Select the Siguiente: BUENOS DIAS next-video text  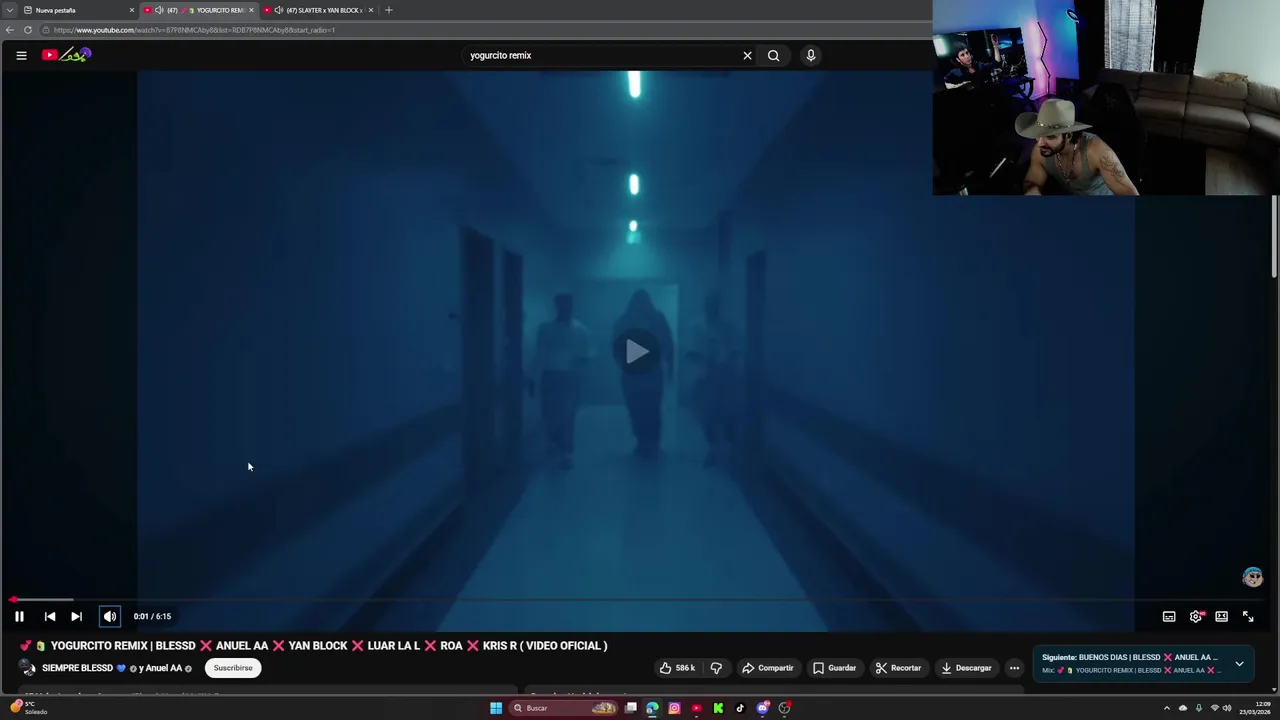point(1129,658)
